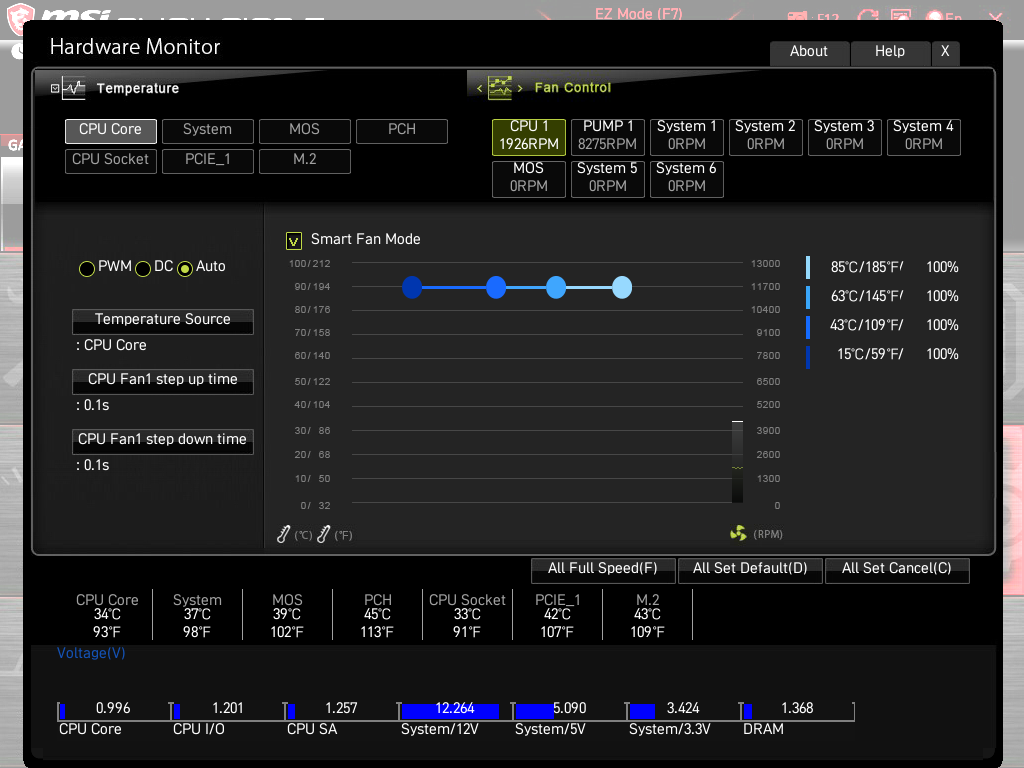Uncheck the Smart Fan Mode checkbox
The image size is (1024, 768).
point(294,240)
